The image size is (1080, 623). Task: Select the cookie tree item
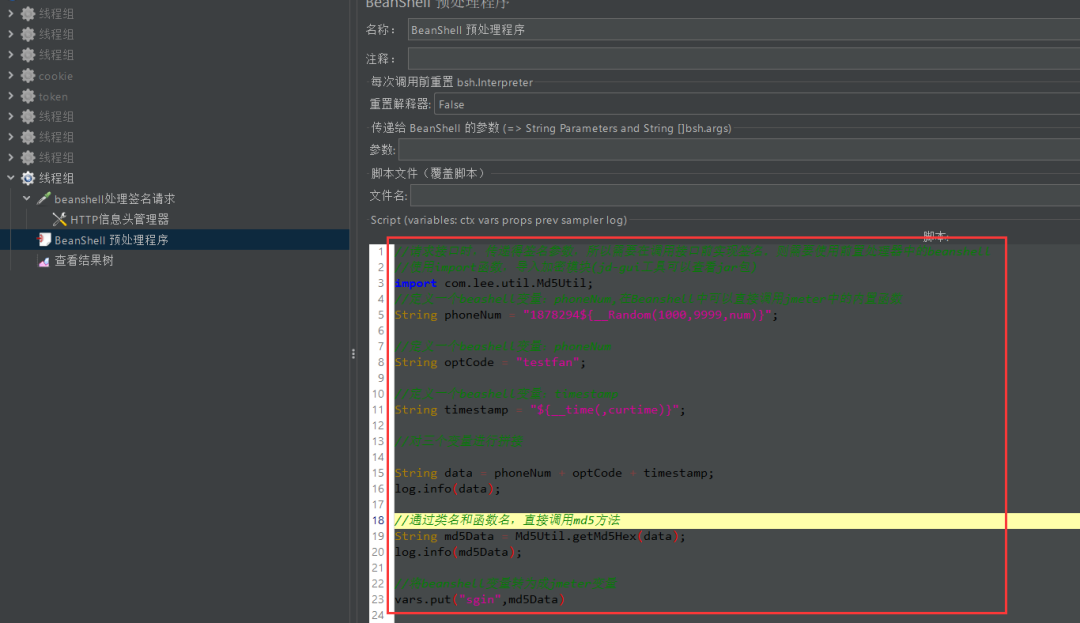pos(56,76)
